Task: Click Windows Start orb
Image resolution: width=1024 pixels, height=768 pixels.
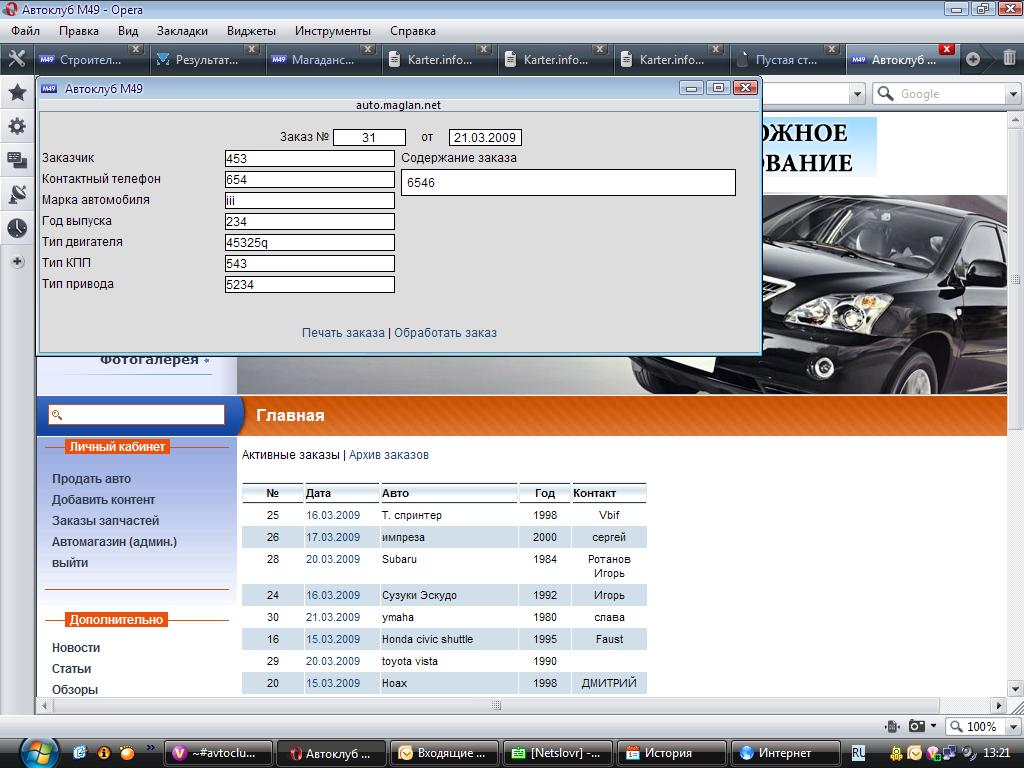Action: click(x=38, y=754)
